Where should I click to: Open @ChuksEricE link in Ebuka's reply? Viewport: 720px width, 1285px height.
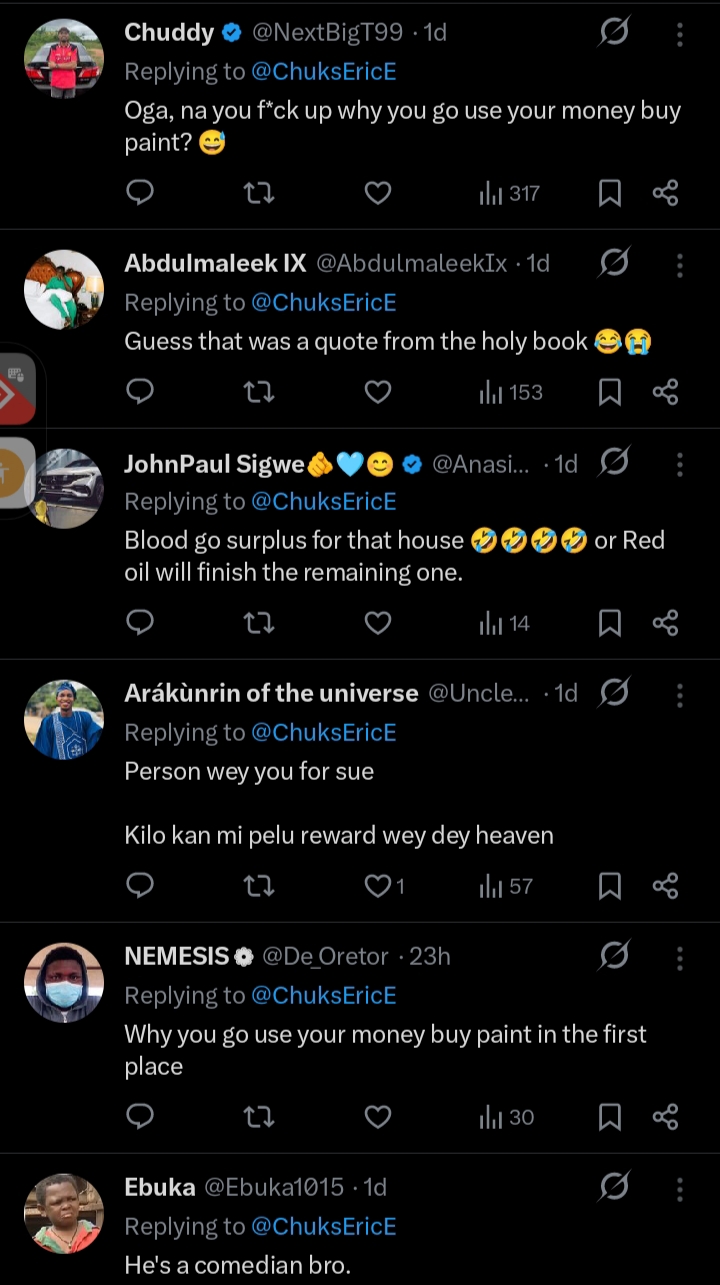tap(323, 1227)
